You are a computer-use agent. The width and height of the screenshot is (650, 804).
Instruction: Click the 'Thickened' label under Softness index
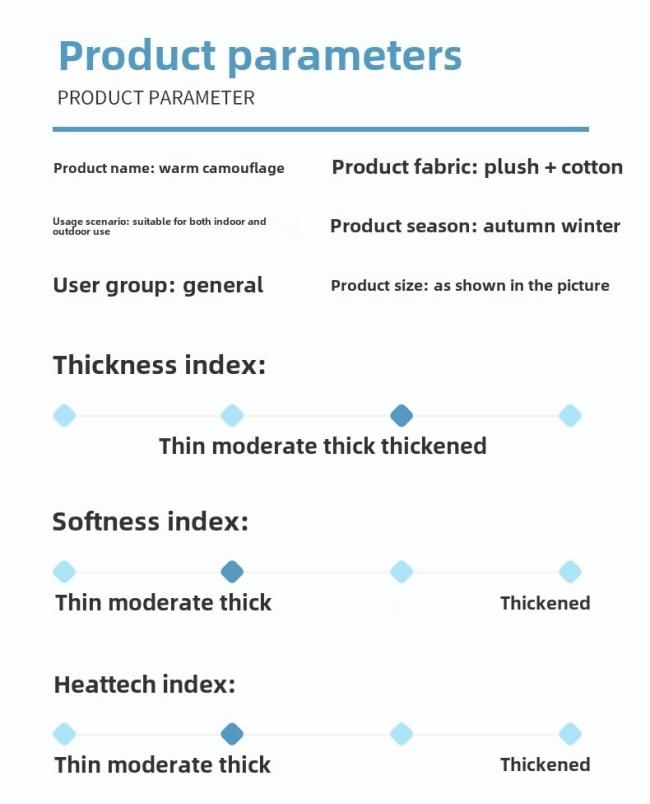545,603
